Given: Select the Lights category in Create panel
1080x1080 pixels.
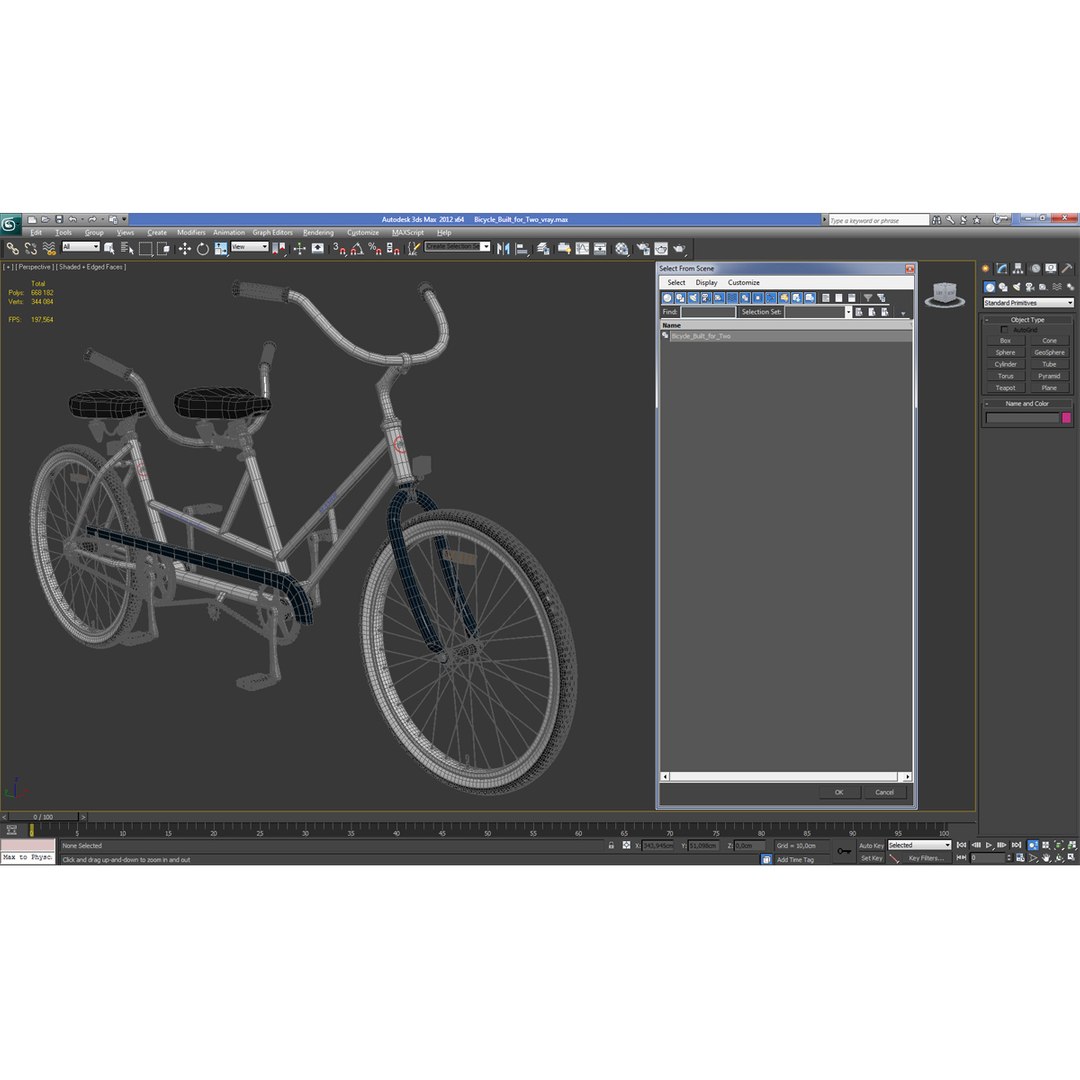Looking at the screenshot, I should coord(1017,287).
